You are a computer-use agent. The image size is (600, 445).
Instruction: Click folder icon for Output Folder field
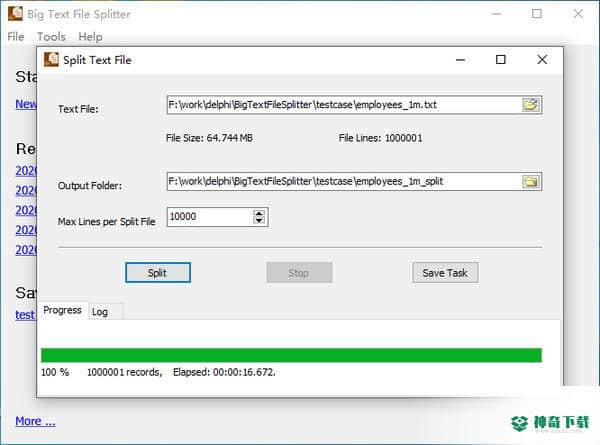pos(531,181)
